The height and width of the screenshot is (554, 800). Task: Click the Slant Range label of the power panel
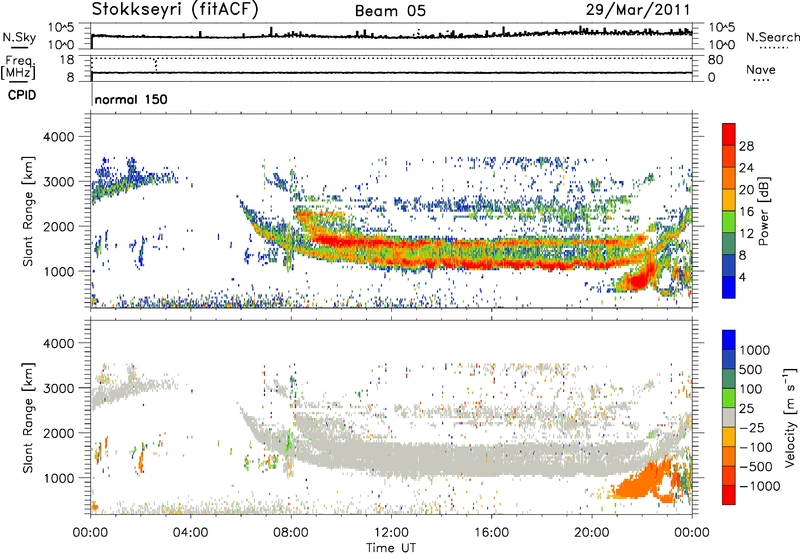(28, 211)
